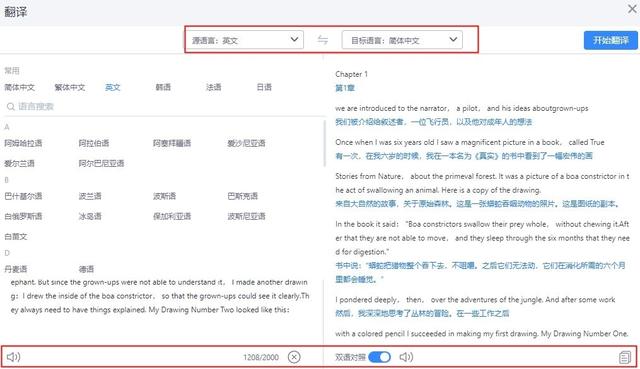The width and height of the screenshot is (640, 369).
Task: Click the 'Stories from Nature' paragraph
Action: pyautogui.click(x=482, y=183)
